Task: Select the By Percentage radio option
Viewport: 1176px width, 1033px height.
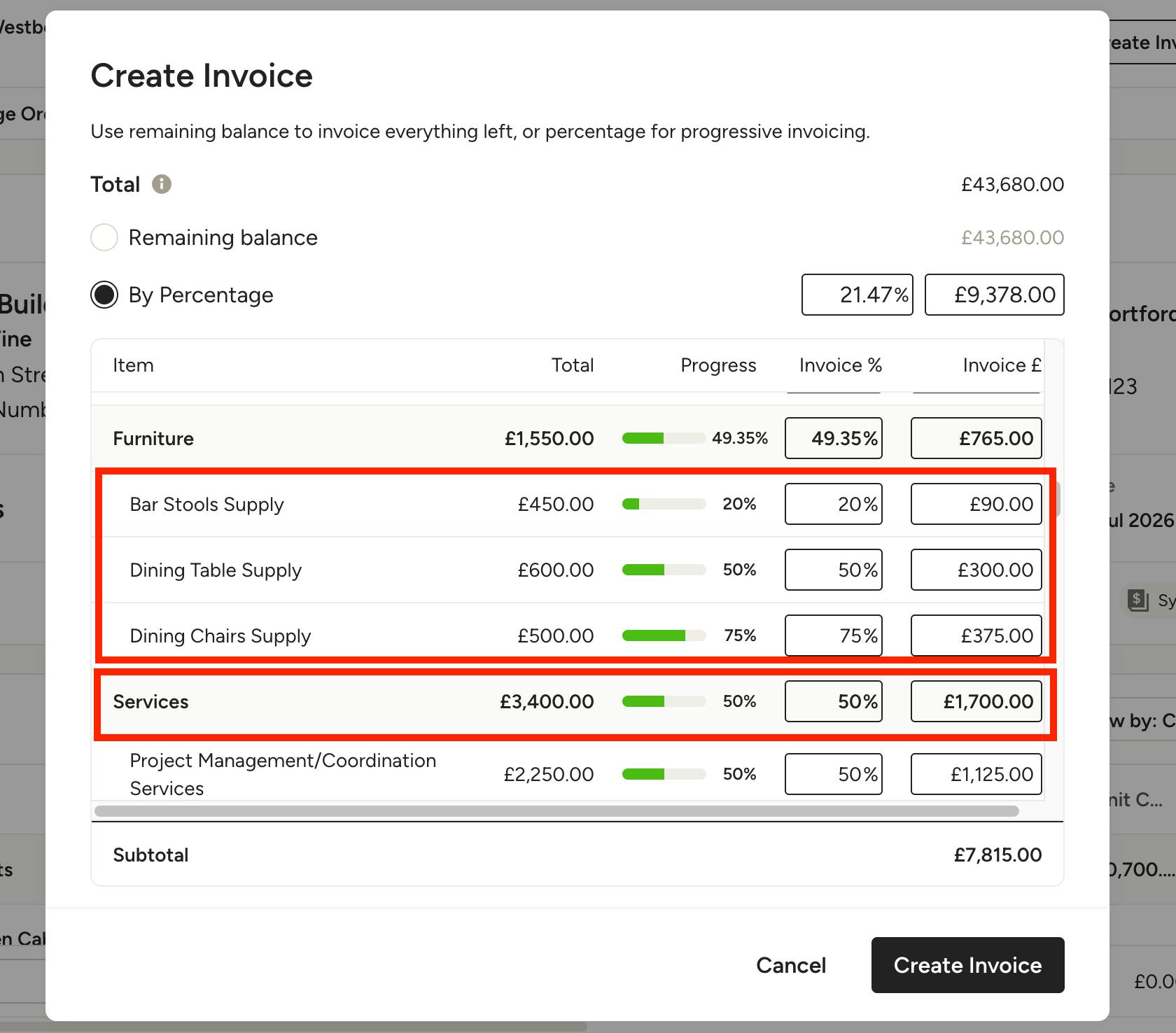Action: tap(104, 295)
